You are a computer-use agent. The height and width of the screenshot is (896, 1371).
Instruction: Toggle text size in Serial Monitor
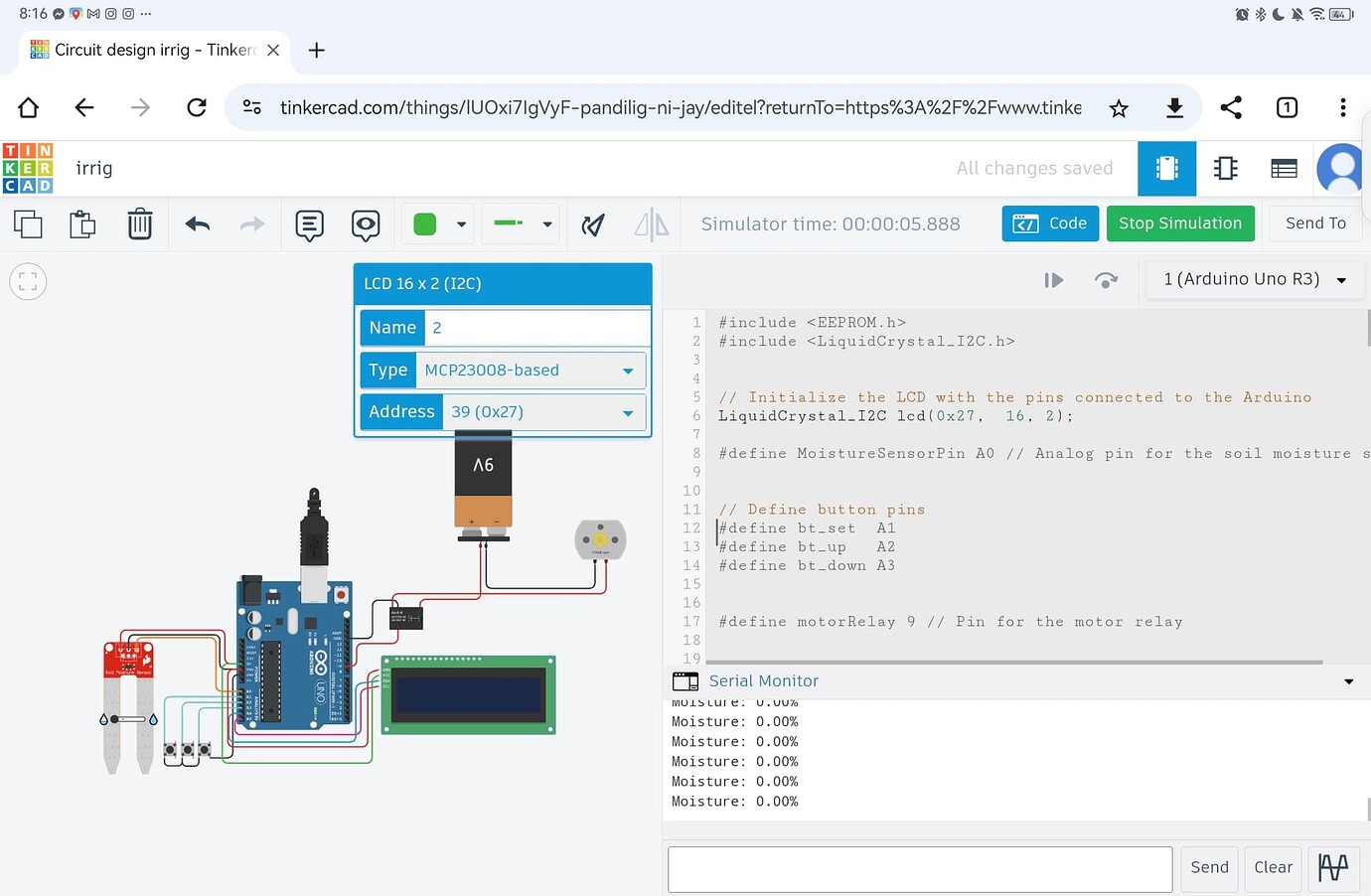pos(1333,867)
